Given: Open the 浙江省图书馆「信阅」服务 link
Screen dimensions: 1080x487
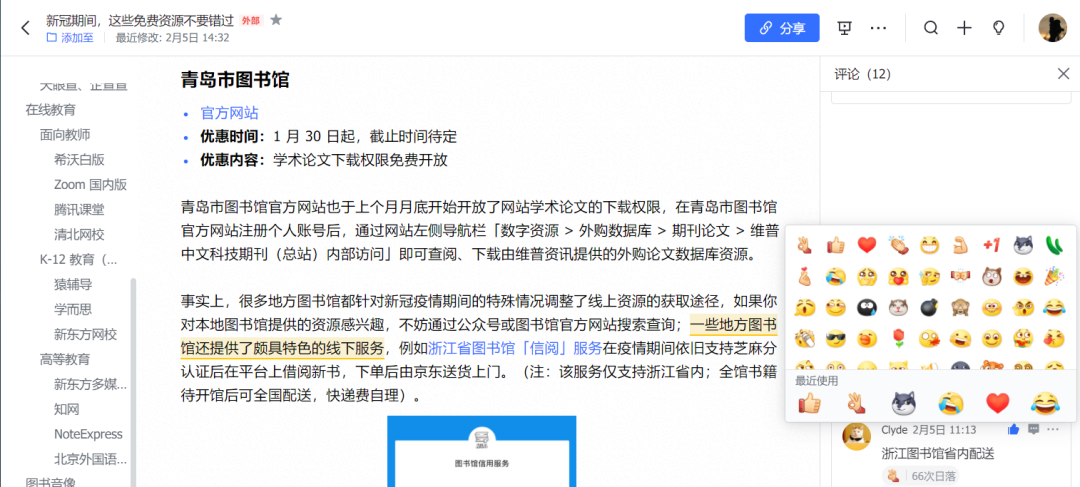Looking at the screenshot, I should point(515,348).
